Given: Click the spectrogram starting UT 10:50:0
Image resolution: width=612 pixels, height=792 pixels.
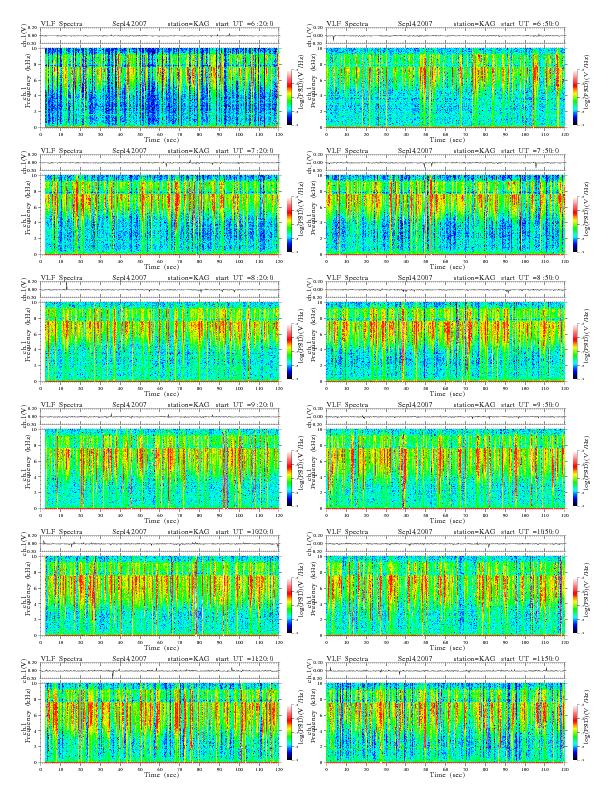Looking at the screenshot, I should [445, 596].
